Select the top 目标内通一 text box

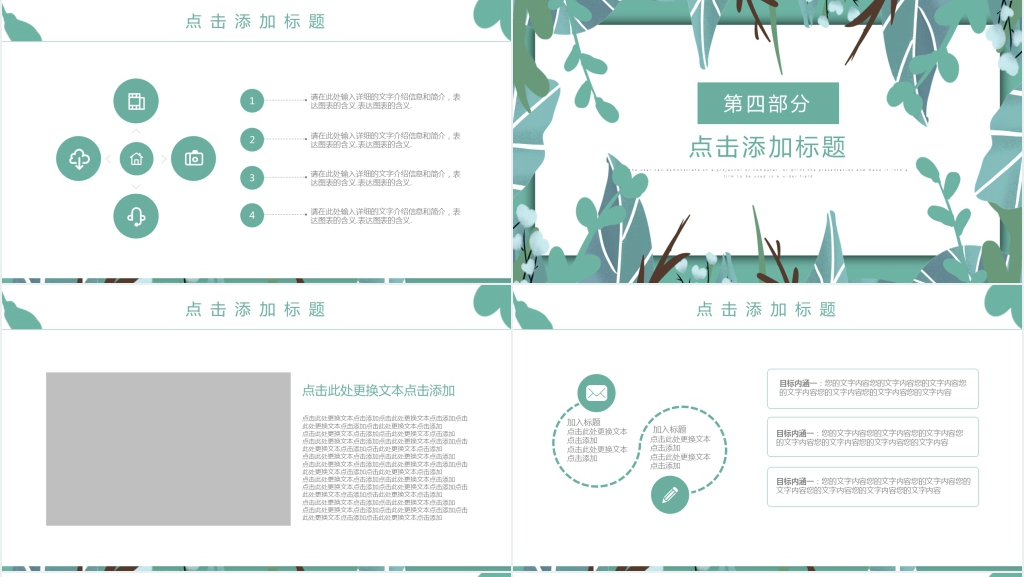[x=872, y=388]
